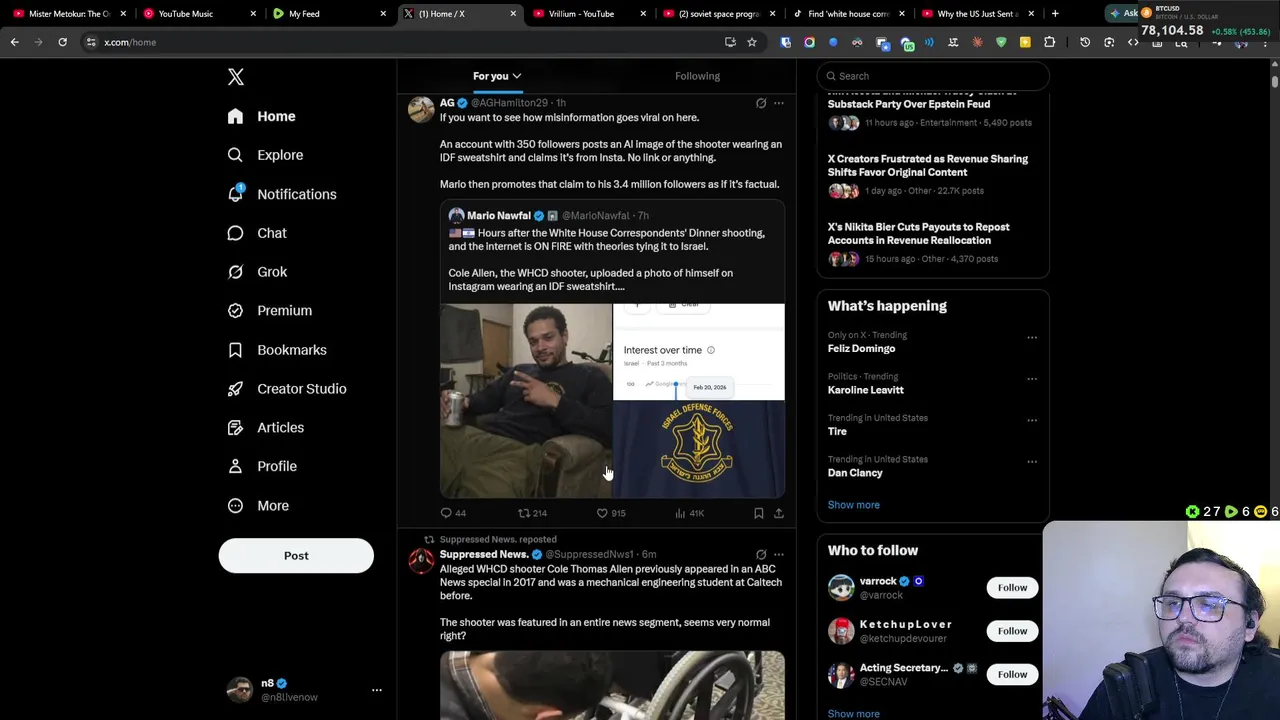Image resolution: width=1280 pixels, height=720 pixels.
Task: Open More options in sidebar
Action: click(x=258, y=505)
